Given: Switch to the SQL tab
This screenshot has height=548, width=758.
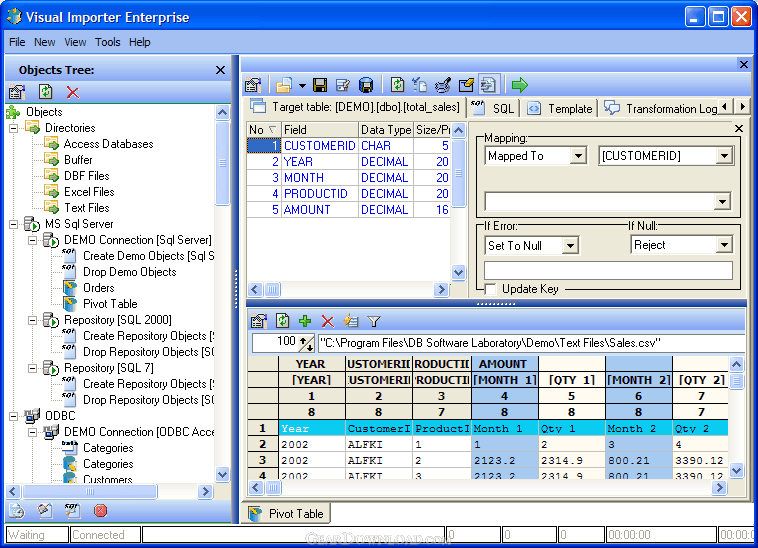Looking at the screenshot, I should [x=492, y=108].
